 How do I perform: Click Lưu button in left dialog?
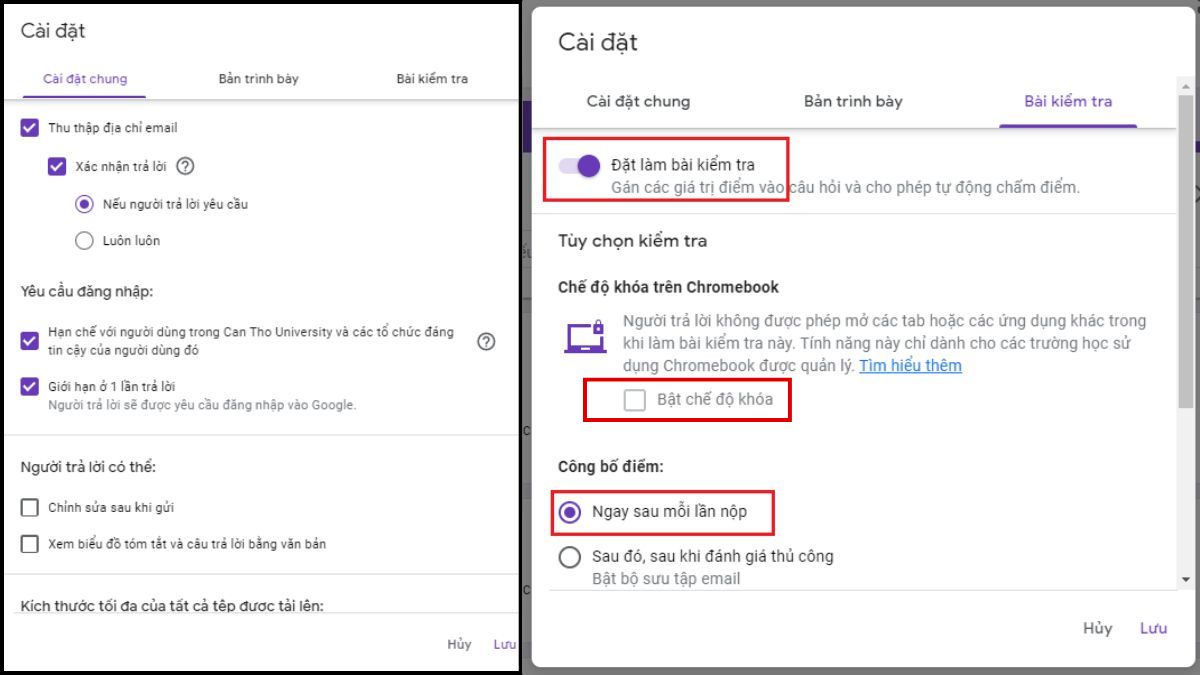(505, 644)
